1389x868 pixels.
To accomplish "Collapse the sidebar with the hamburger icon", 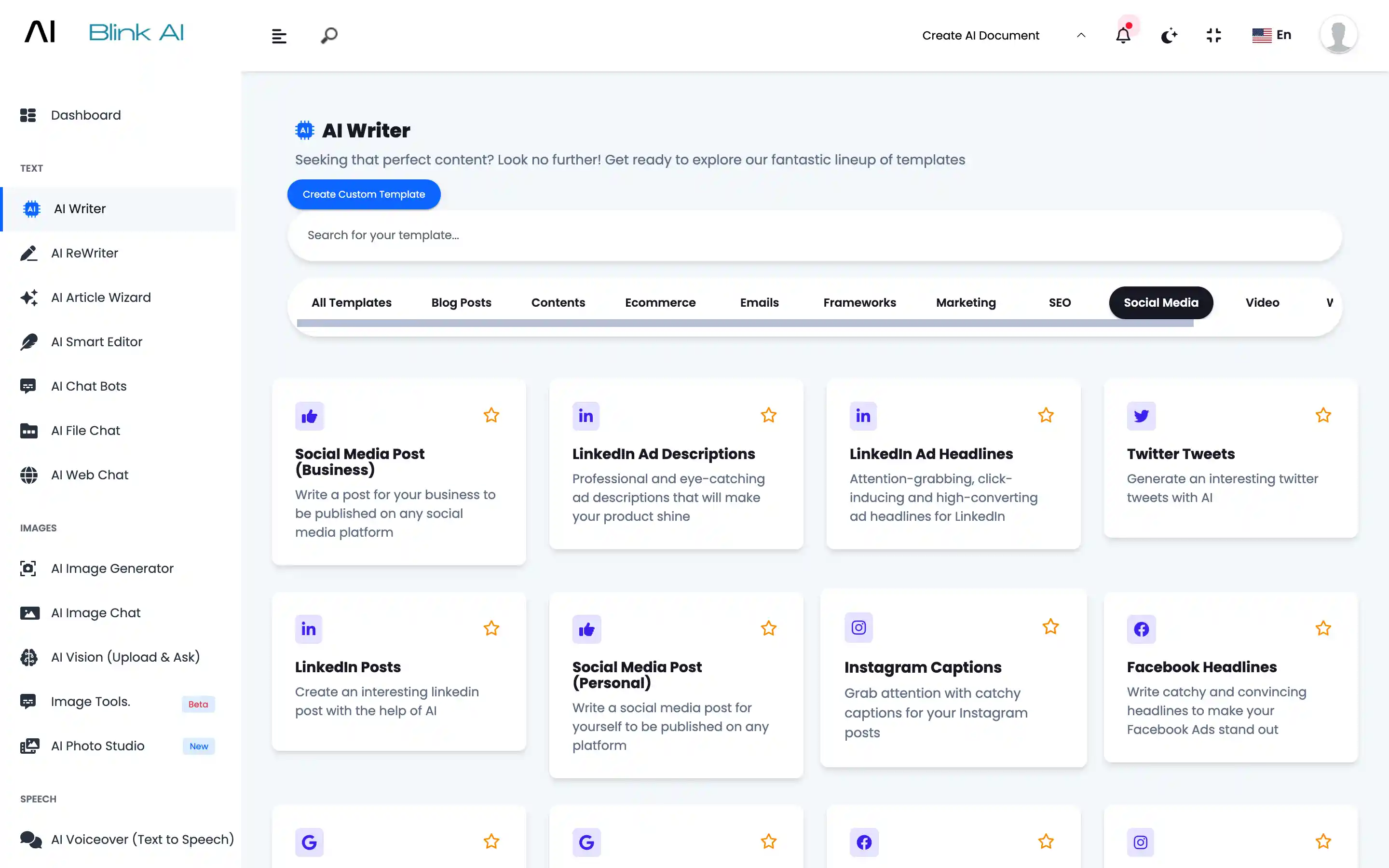I will tap(279, 35).
